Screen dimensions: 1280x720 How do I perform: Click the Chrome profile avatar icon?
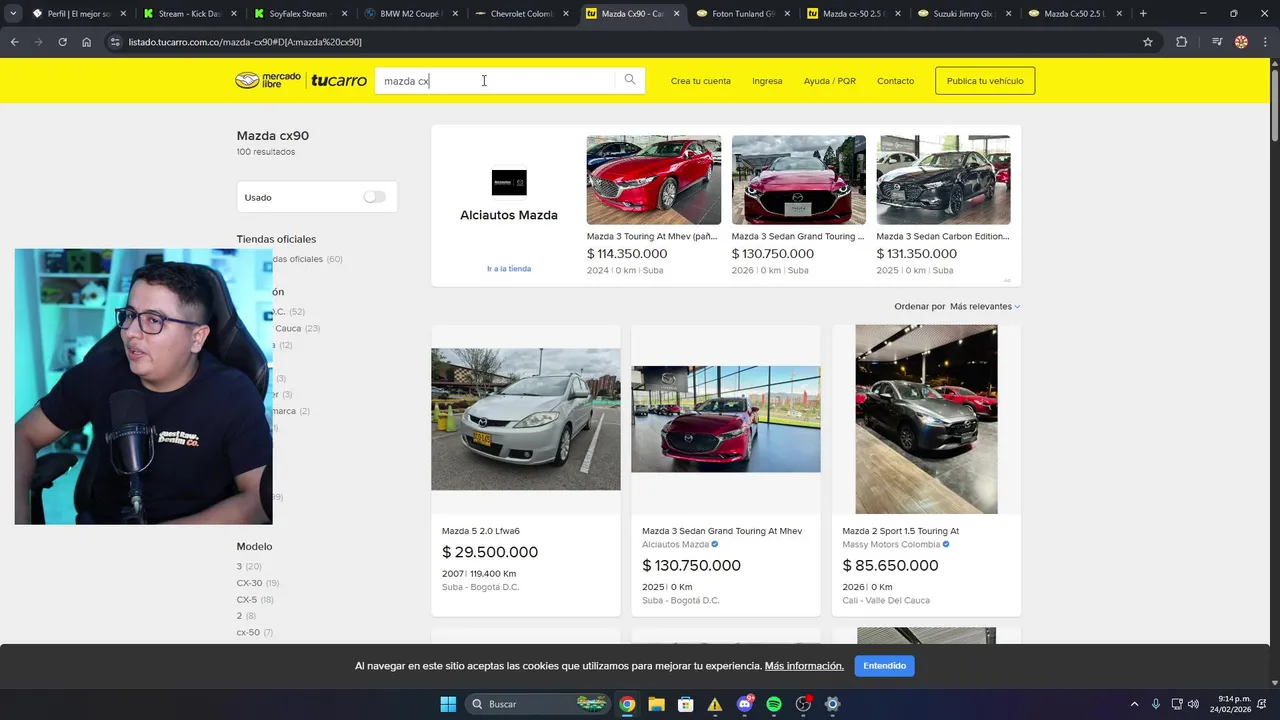click(1241, 42)
